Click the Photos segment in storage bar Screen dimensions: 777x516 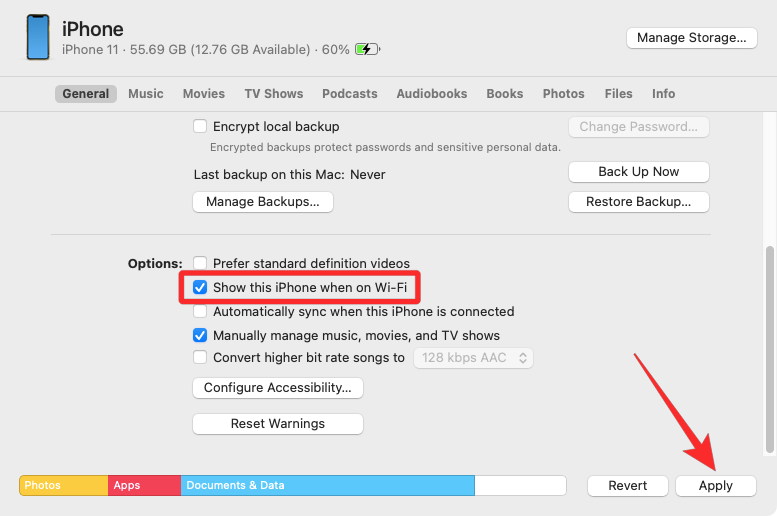63,486
